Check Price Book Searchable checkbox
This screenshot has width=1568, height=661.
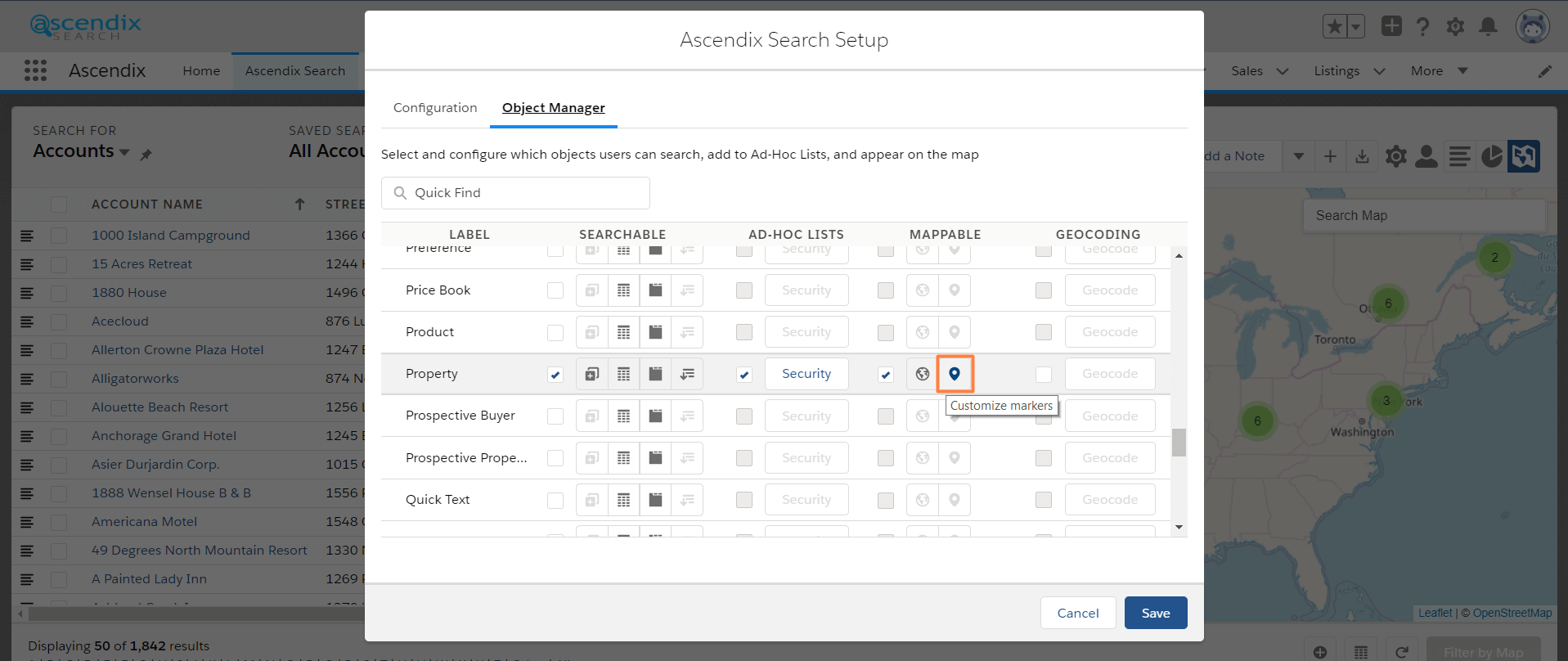pos(555,290)
